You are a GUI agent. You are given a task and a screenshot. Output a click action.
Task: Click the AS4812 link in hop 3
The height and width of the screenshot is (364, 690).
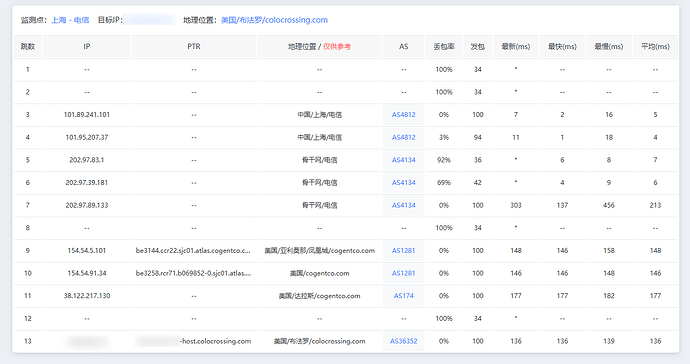pyautogui.click(x=404, y=114)
